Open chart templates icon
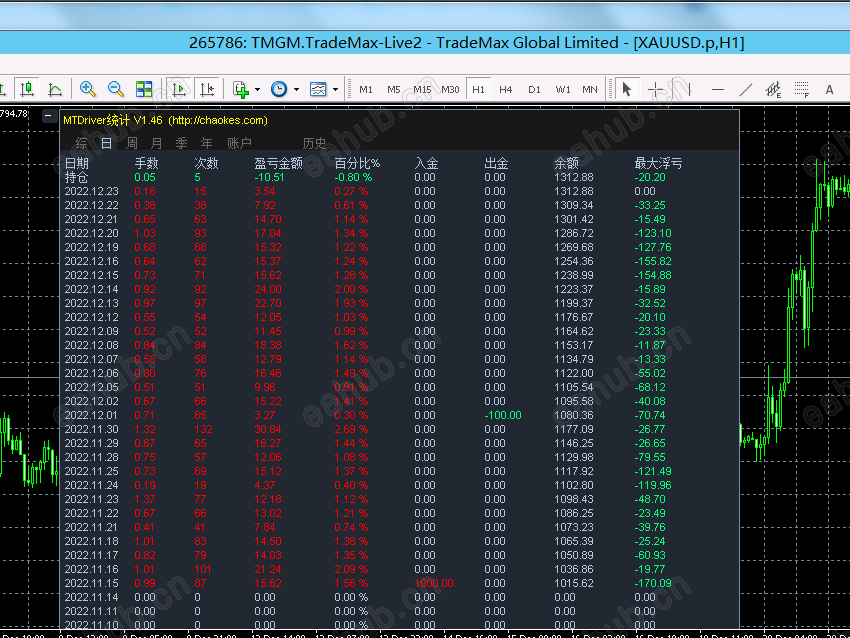The image size is (850, 638). [318, 88]
